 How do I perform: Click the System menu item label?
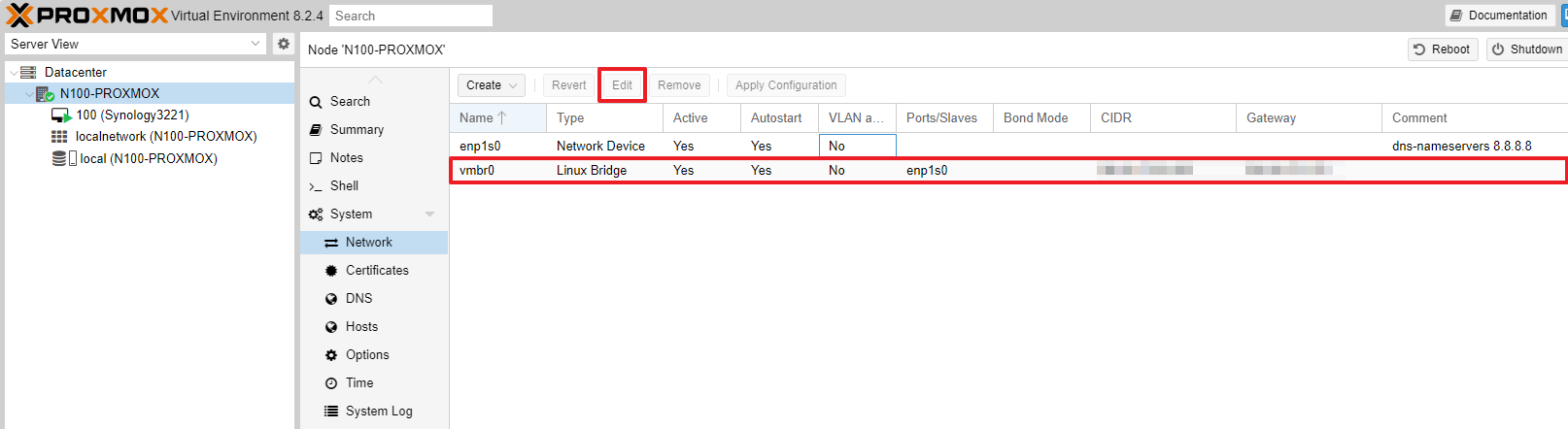tap(351, 214)
